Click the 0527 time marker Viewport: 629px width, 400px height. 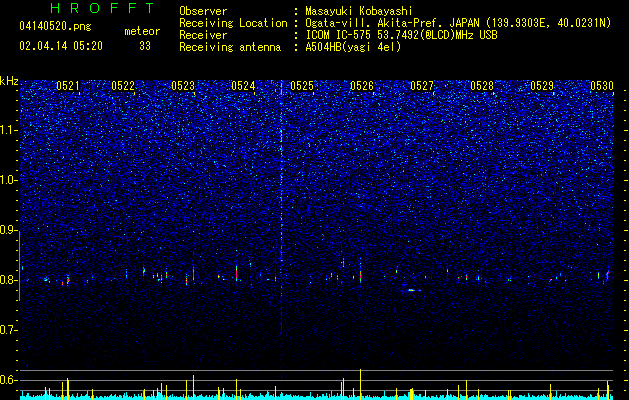point(422,86)
